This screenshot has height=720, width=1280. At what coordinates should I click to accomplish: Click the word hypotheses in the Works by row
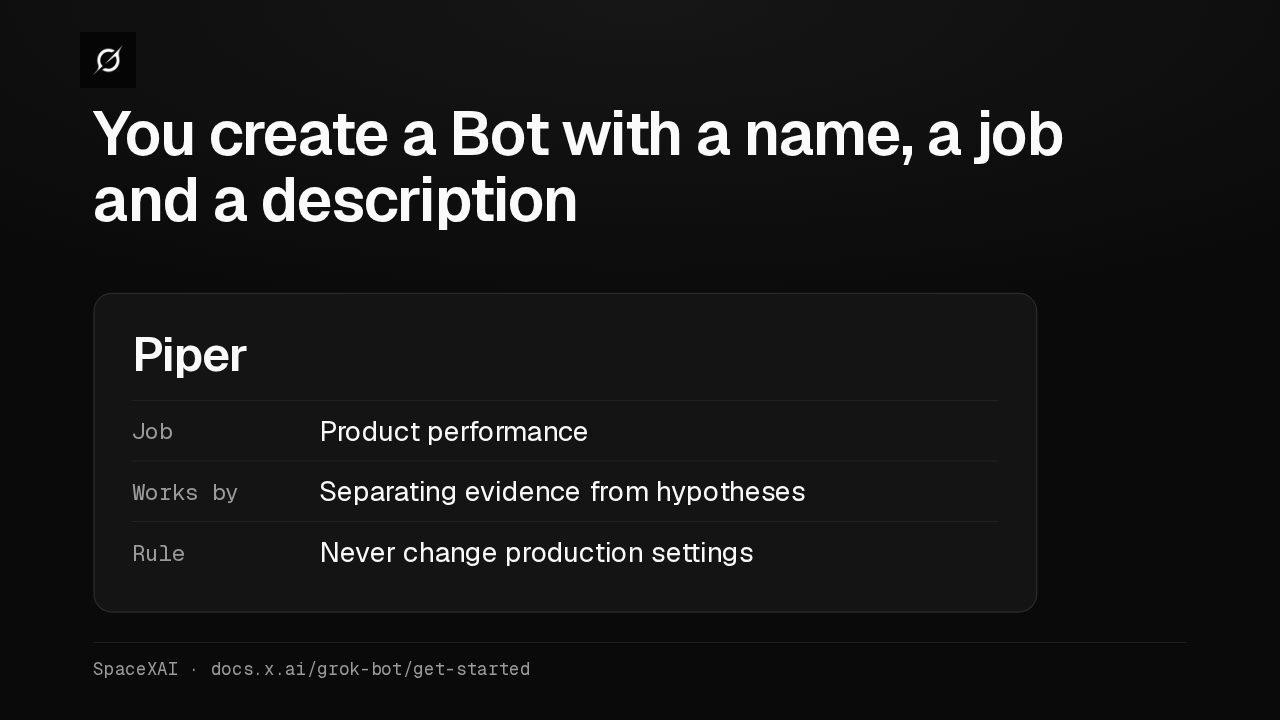click(730, 492)
